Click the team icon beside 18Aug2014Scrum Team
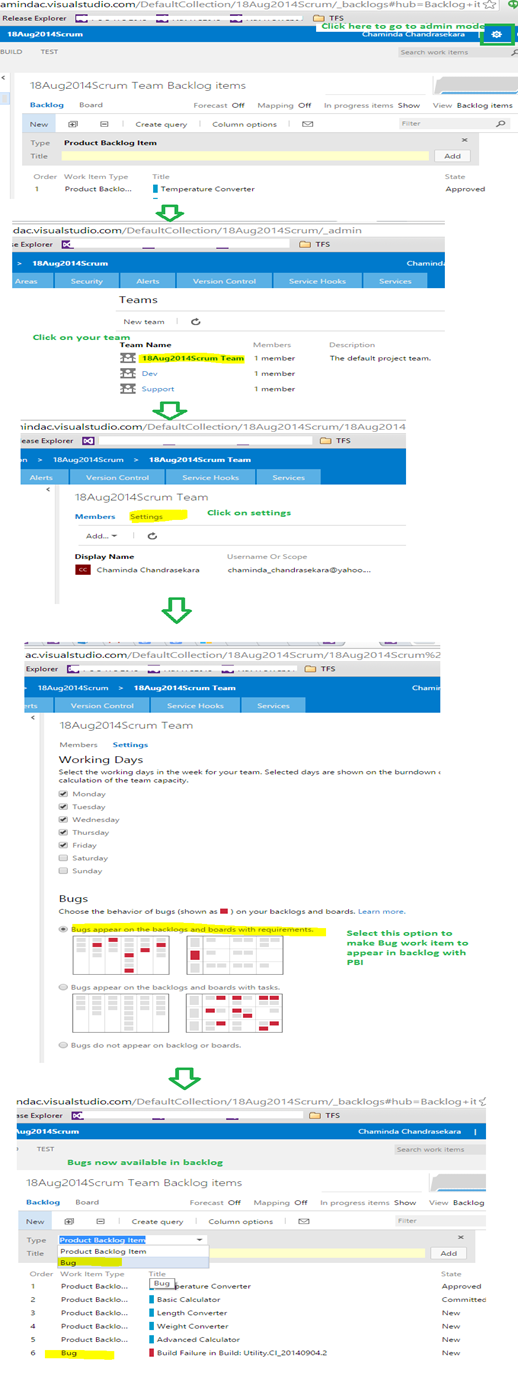 point(127,358)
